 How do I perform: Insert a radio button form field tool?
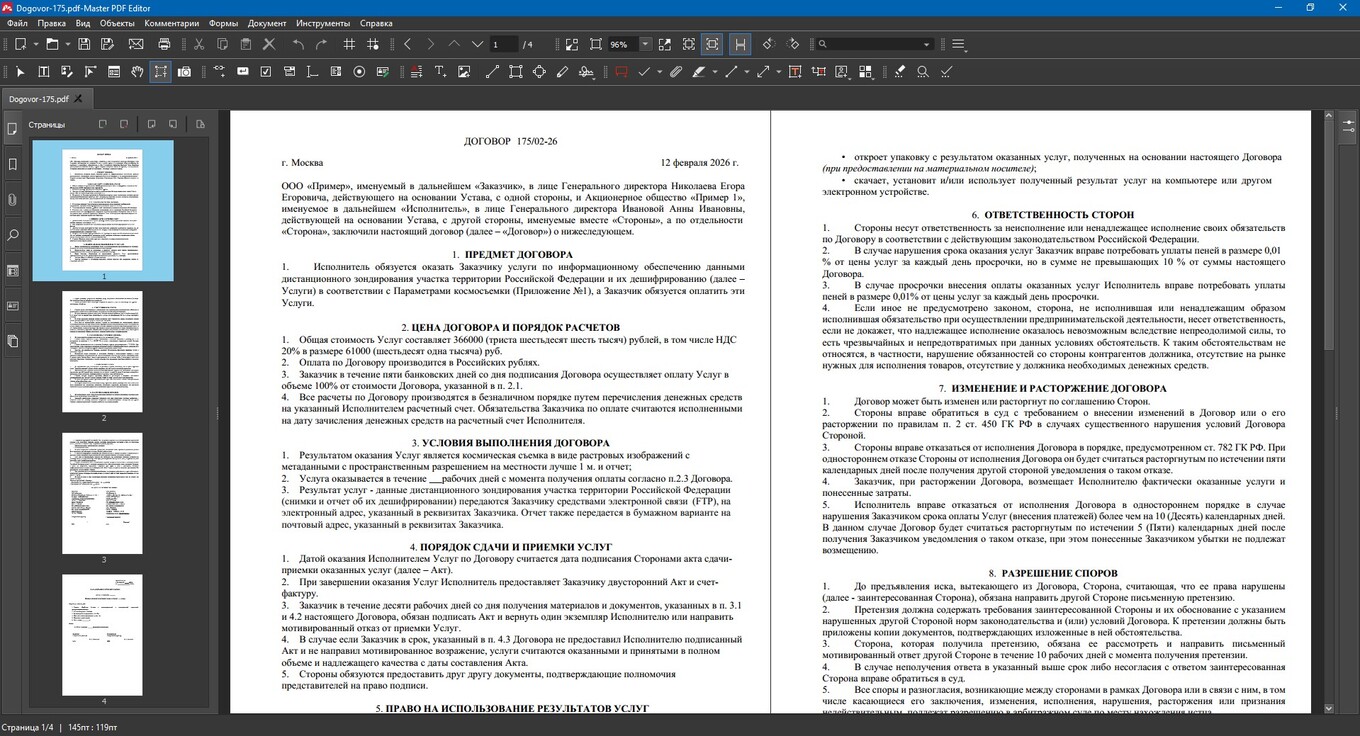359,72
